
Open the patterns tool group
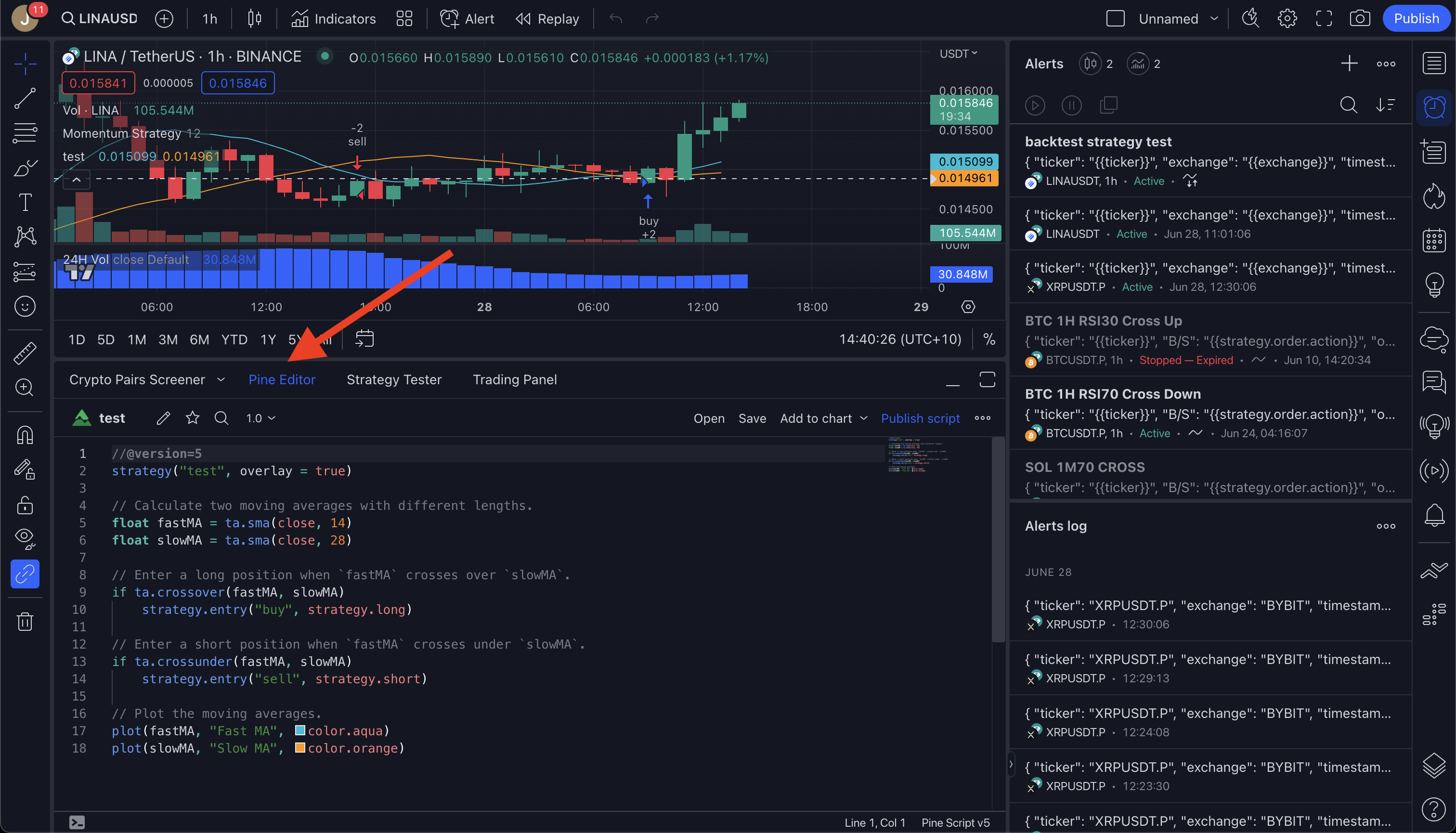point(25,236)
